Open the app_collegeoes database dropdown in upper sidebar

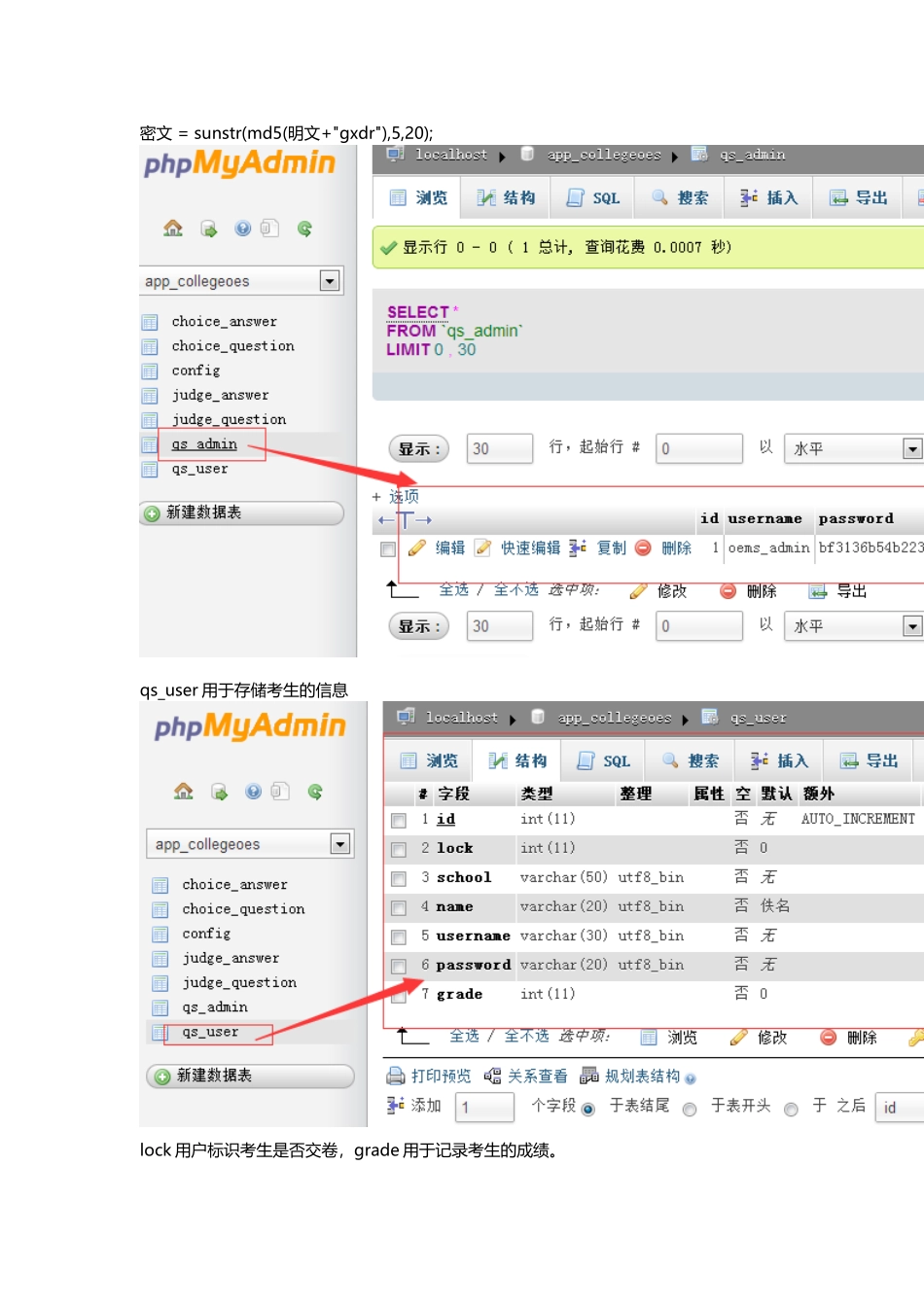click(241, 281)
